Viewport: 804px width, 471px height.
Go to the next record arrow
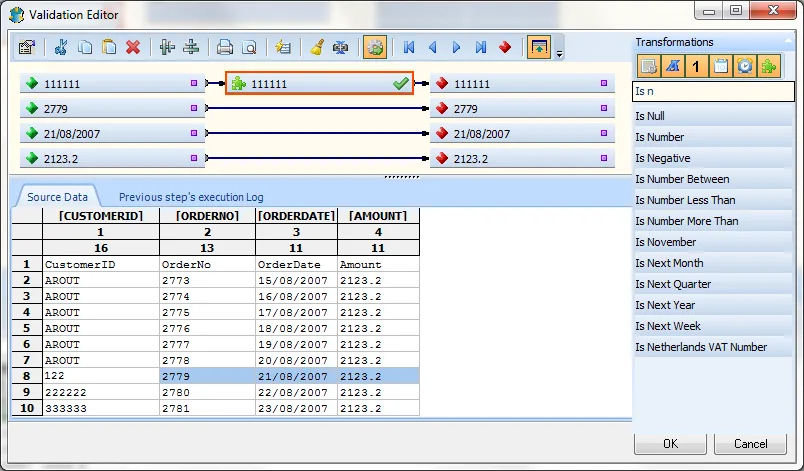point(456,48)
